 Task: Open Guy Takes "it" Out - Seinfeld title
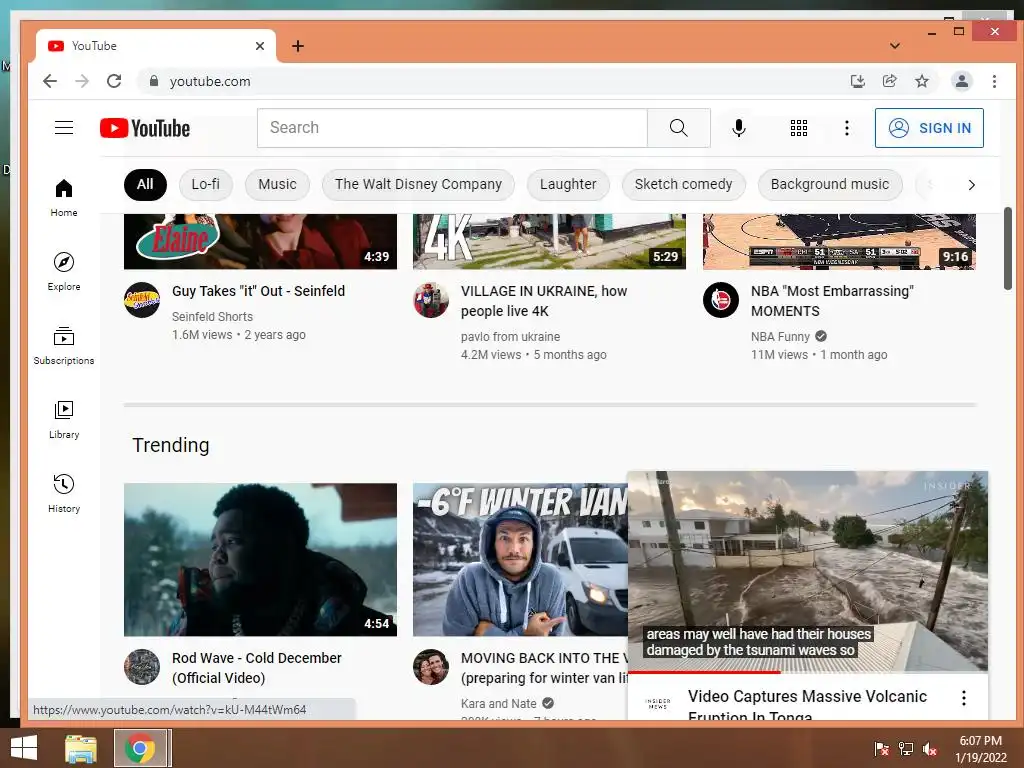tap(259, 291)
